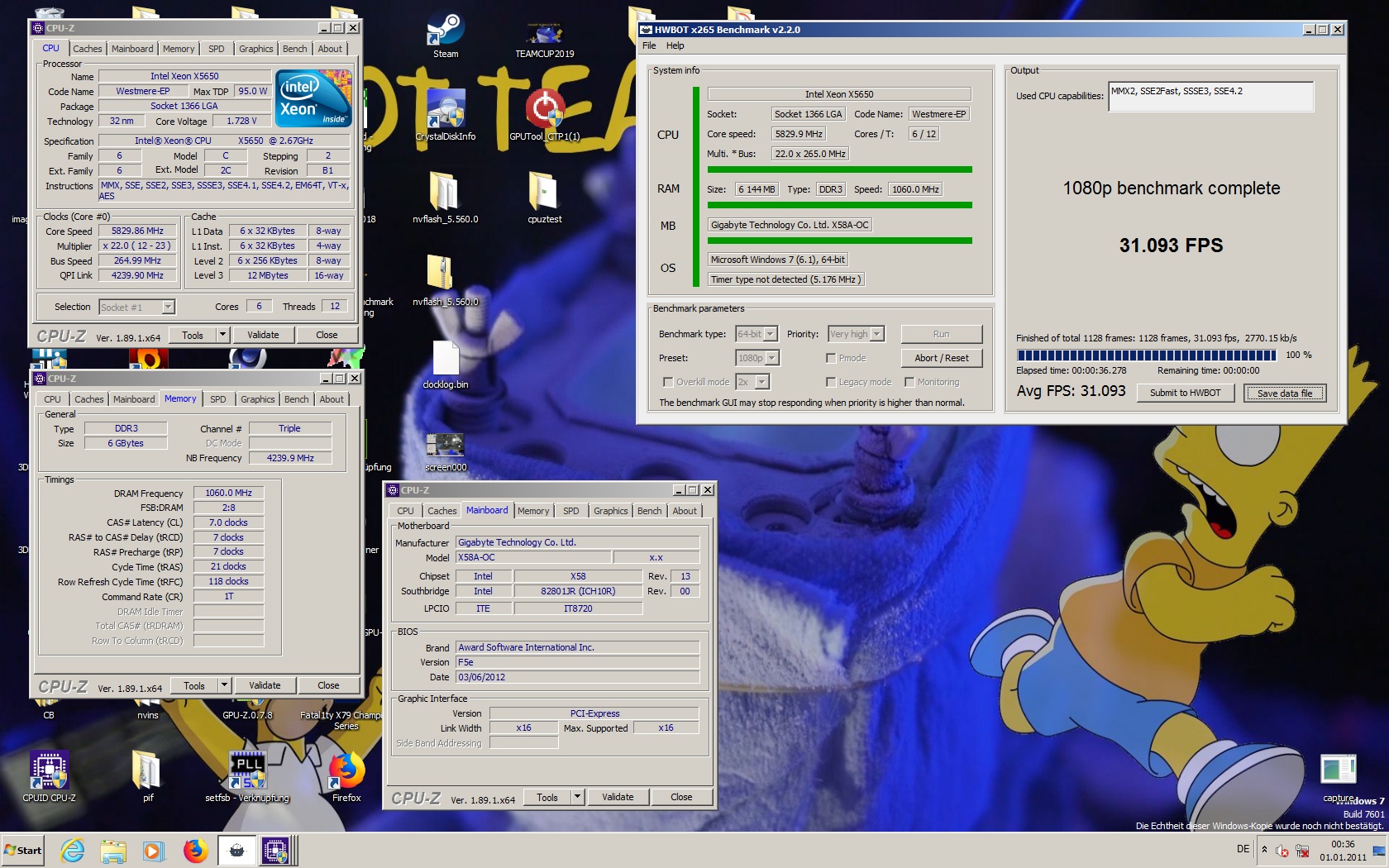Viewport: 1389px width, 868px height.
Task: Open the nvflash_5.560.0 zip archive icon
Action: [x=446, y=281]
